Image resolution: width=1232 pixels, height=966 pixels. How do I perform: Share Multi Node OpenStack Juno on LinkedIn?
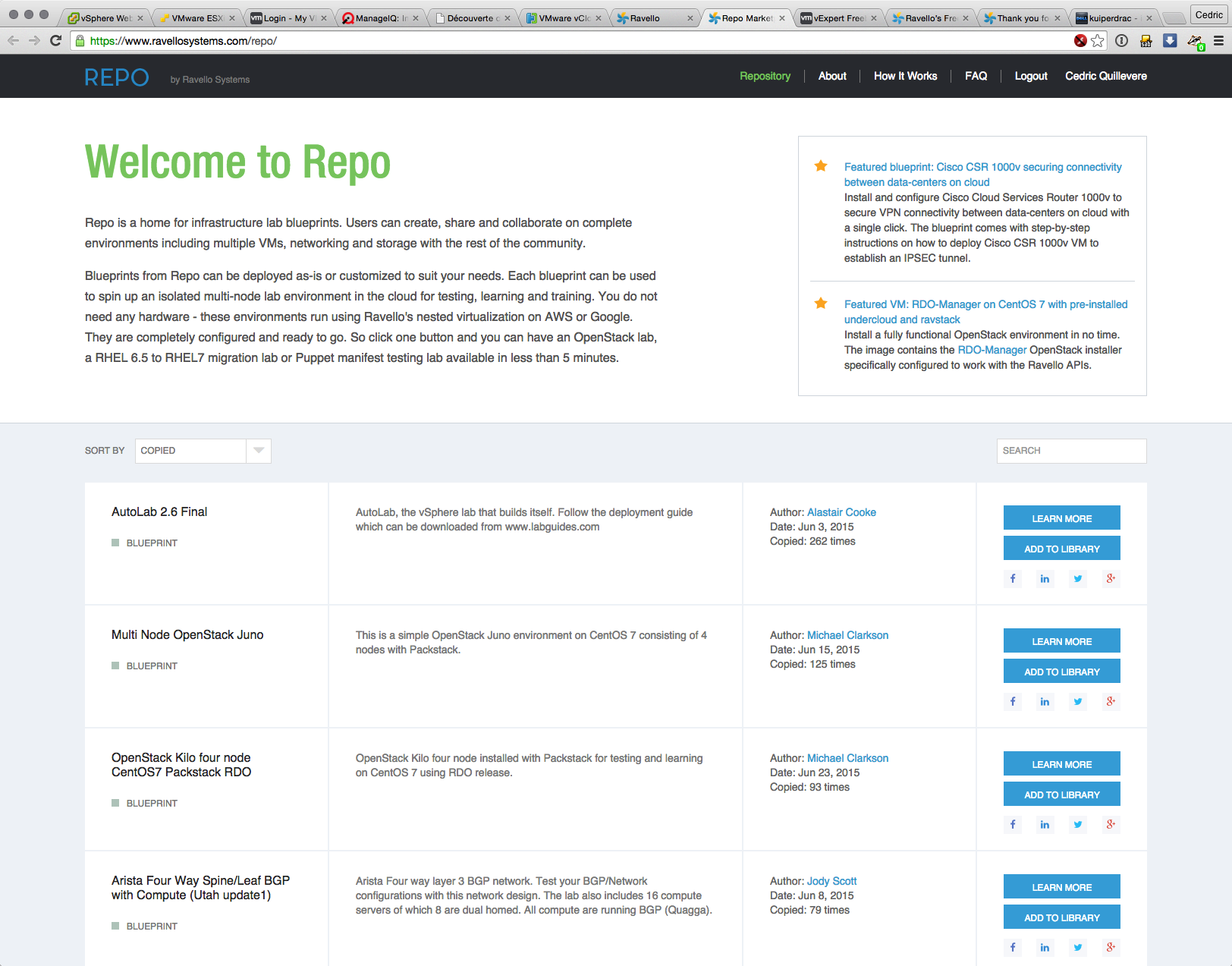[x=1045, y=702]
